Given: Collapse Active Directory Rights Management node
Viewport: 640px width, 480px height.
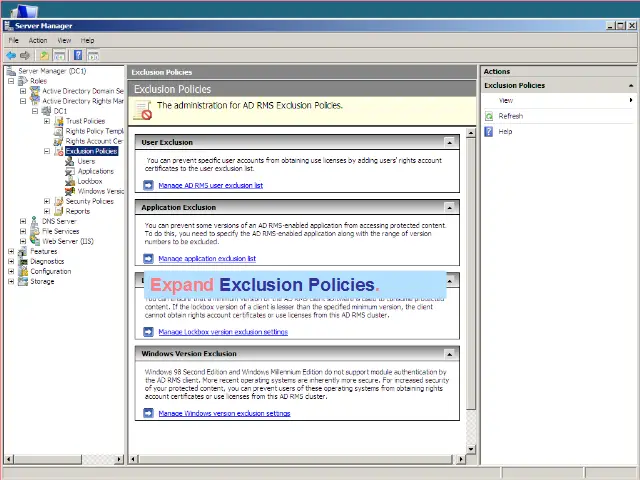Looking at the screenshot, I should [23, 101].
